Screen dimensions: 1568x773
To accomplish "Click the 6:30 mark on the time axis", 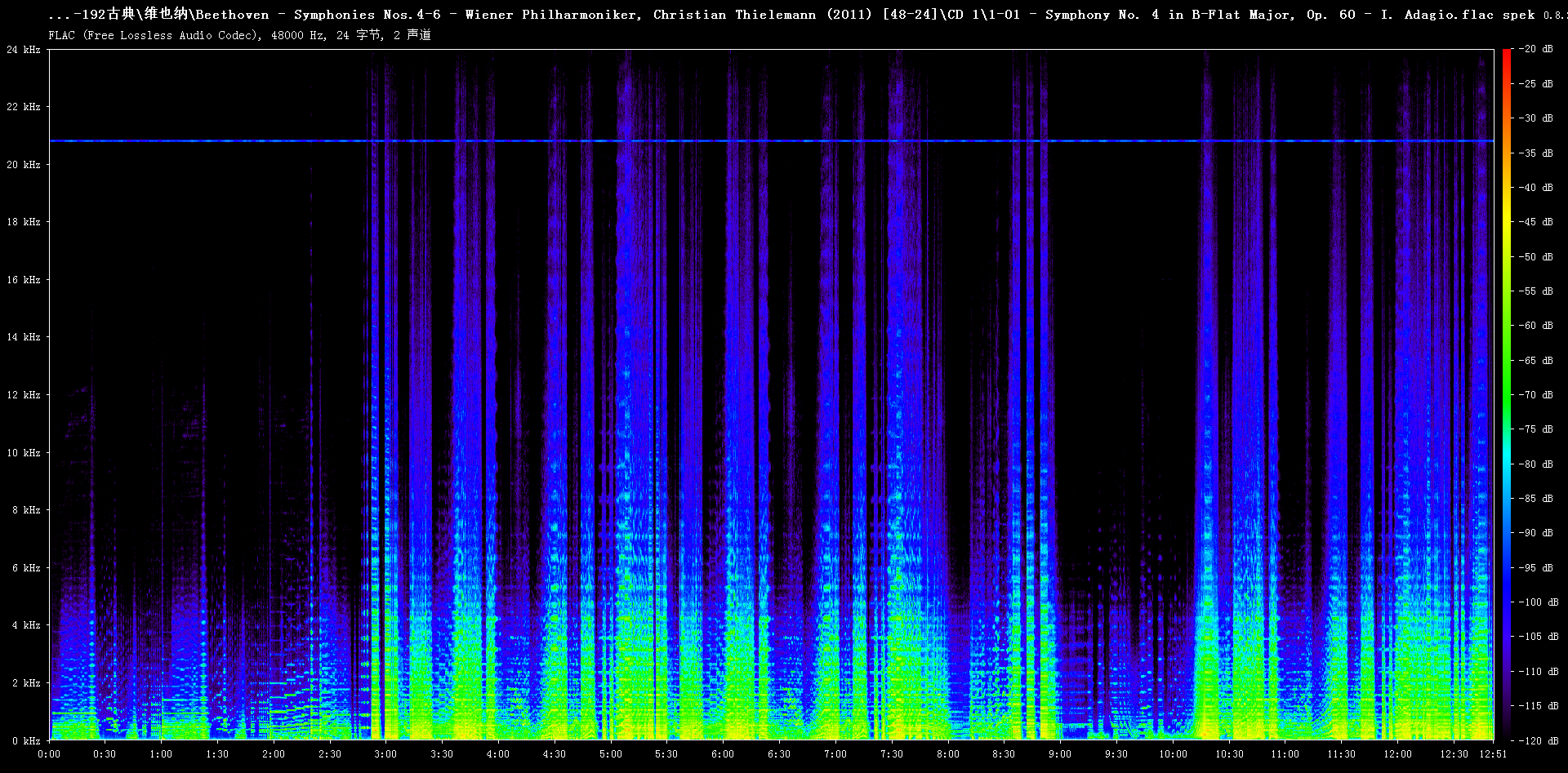I will pyautogui.click(x=778, y=754).
